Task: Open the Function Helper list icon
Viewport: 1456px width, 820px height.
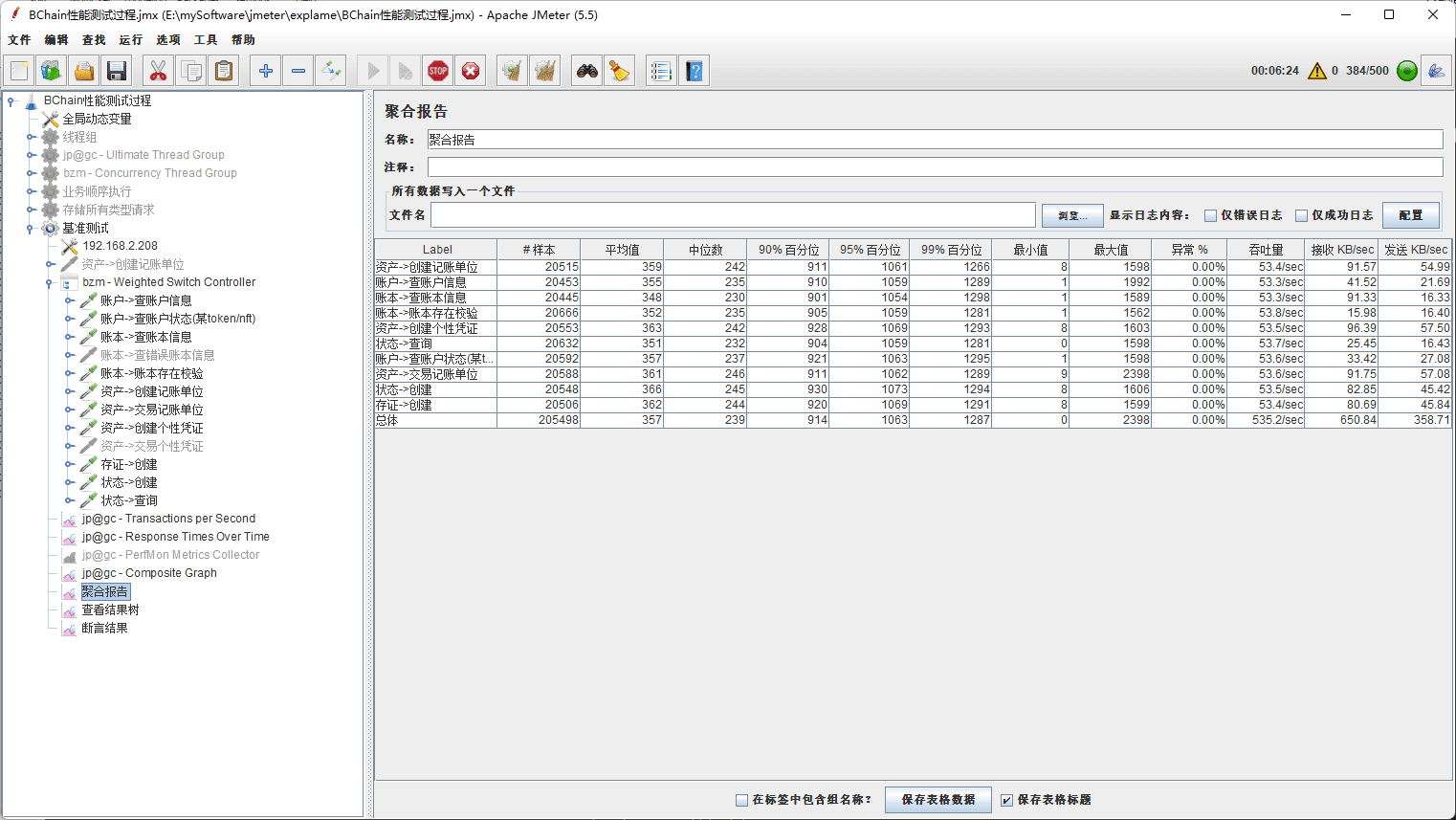Action: click(661, 71)
